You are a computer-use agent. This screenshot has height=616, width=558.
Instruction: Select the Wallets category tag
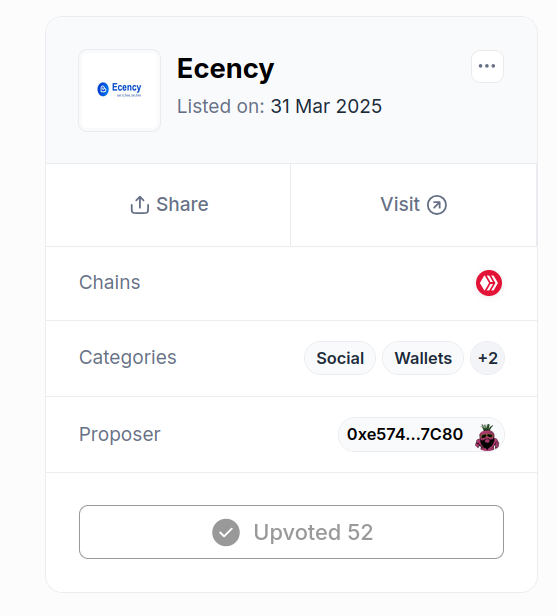pos(423,358)
